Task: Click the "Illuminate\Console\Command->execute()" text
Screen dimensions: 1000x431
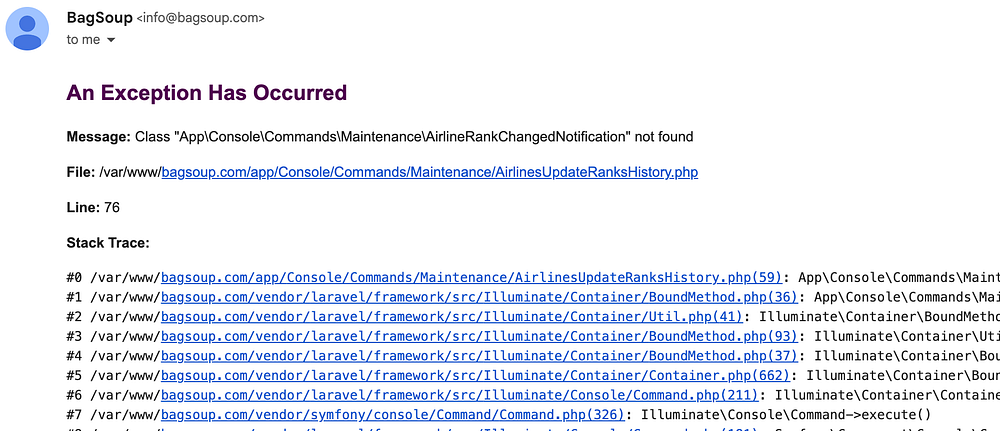Action: [786, 414]
